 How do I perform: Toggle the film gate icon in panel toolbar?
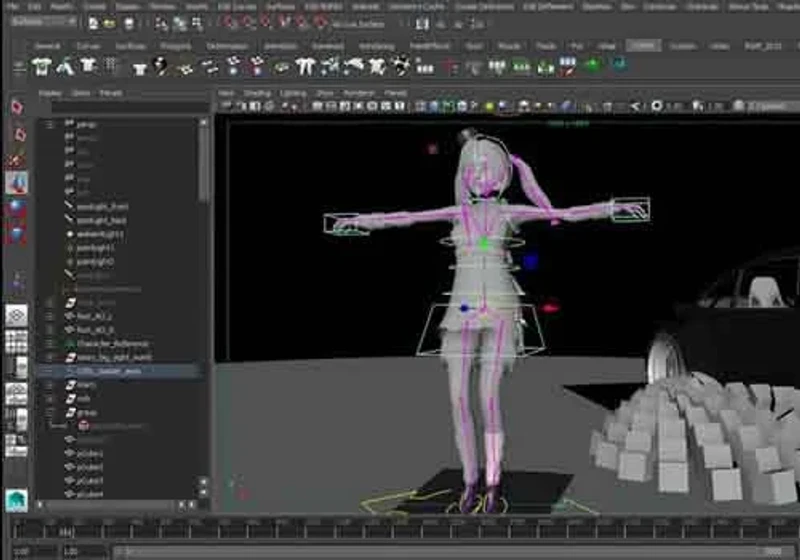tap(331, 106)
